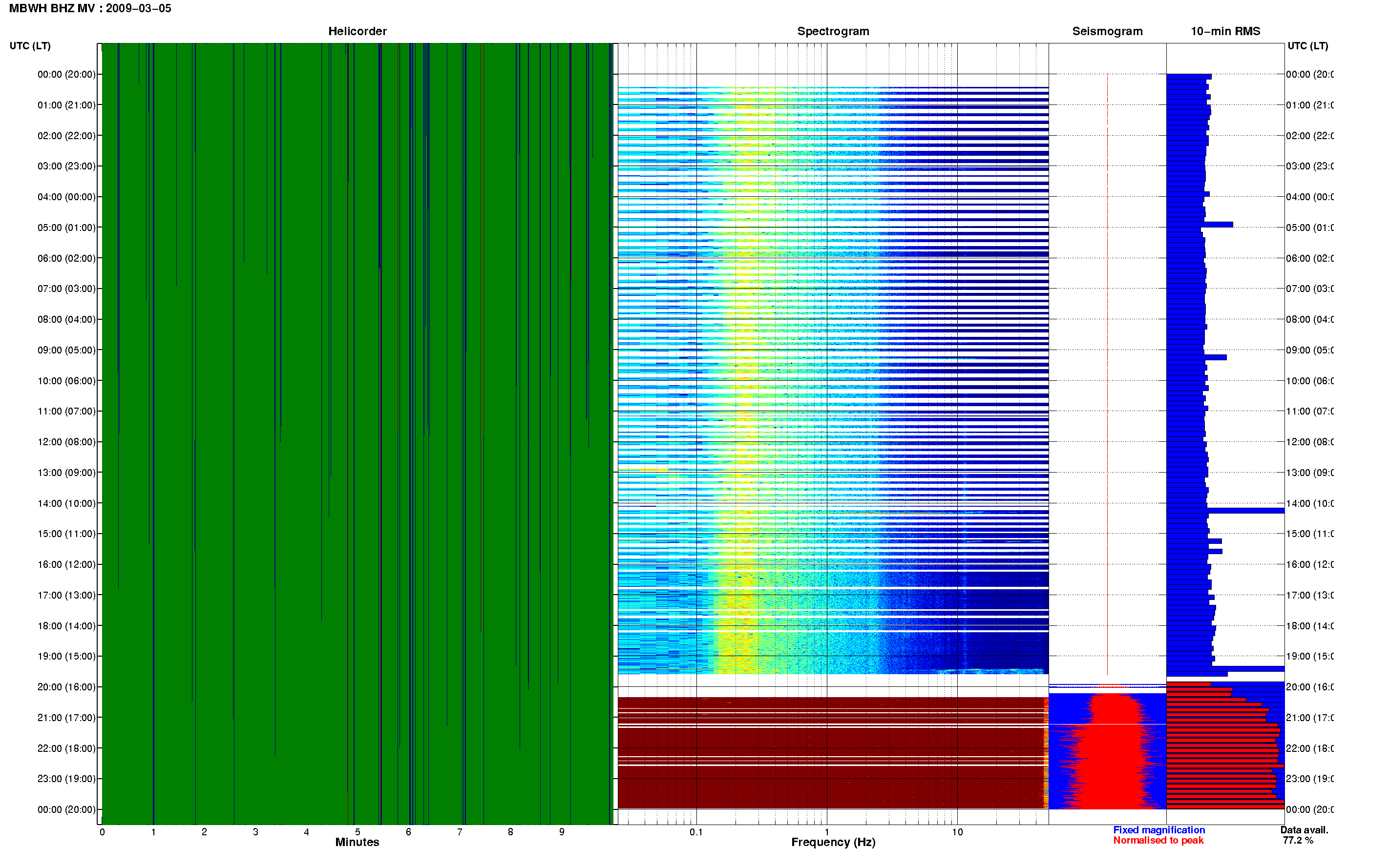Click the time label '15:00 (11:00)'
Image resolution: width=1389 pixels, height=868 pixels.
(66, 533)
